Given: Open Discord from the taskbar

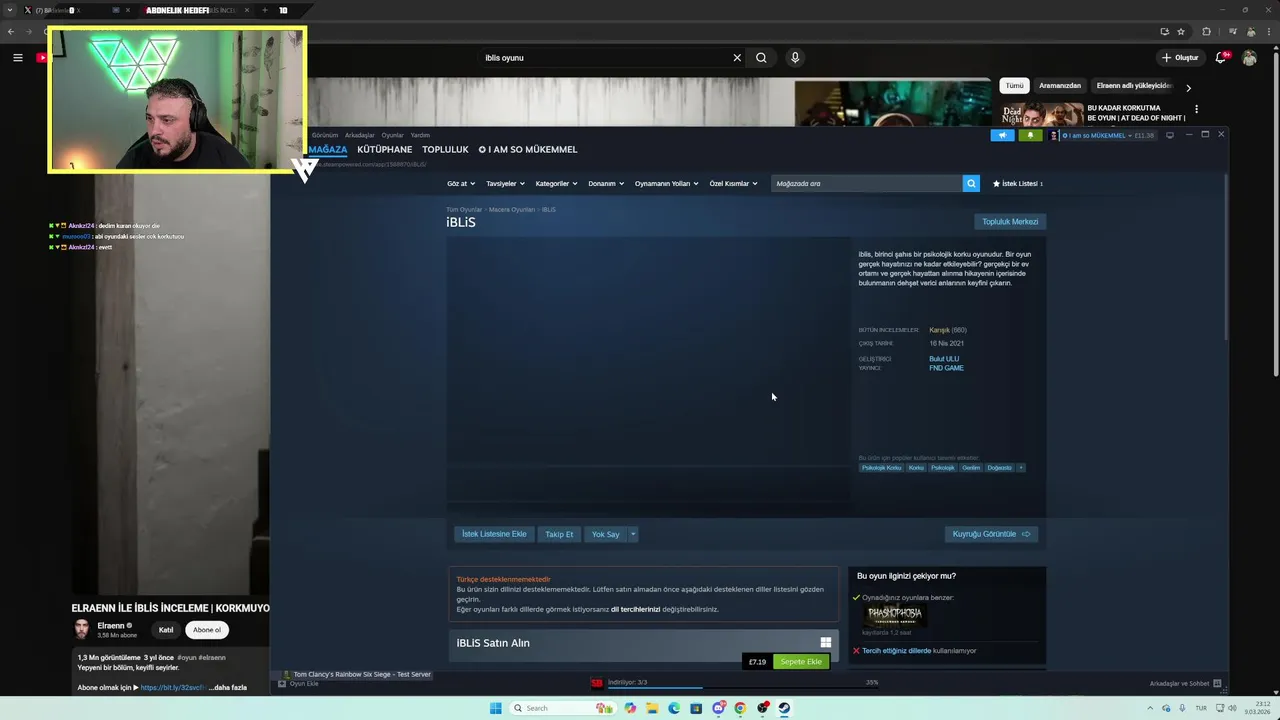Looking at the screenshot, I should (718, 708).
